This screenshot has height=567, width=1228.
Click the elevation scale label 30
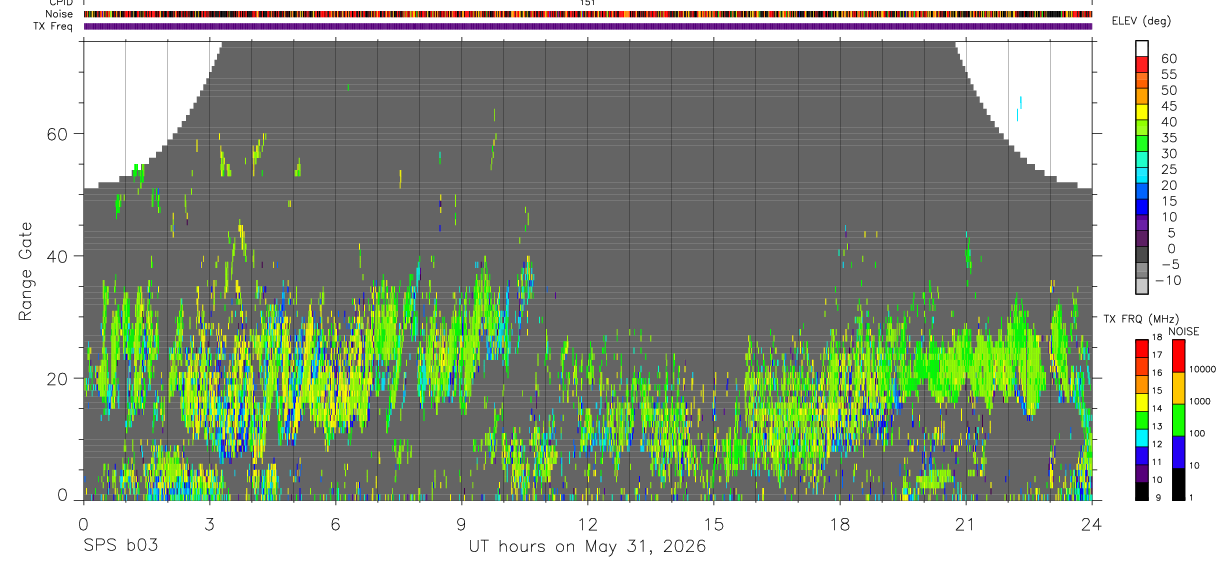coord(1168,154)
